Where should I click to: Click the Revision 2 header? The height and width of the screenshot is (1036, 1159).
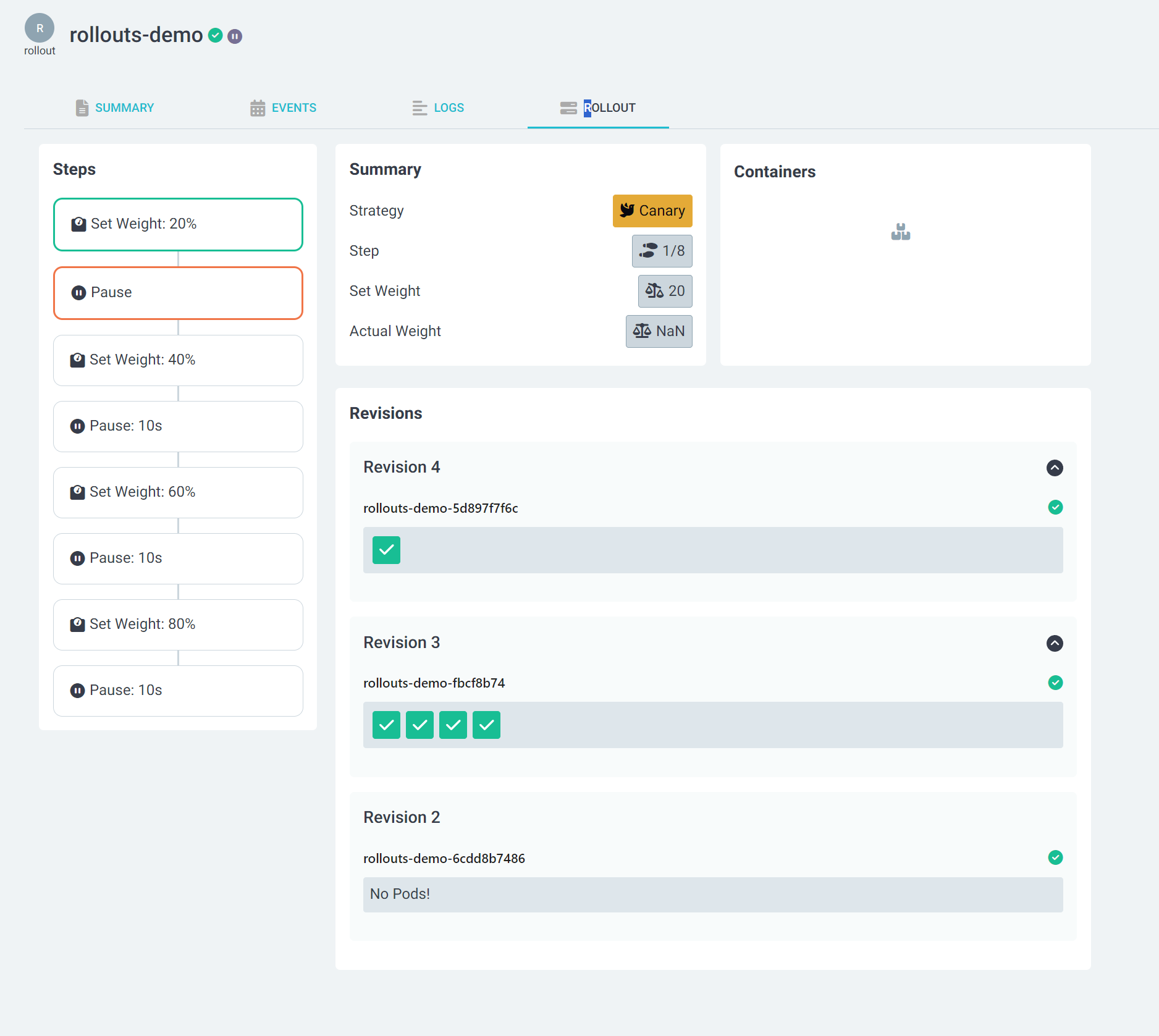(x=402, y=817)
